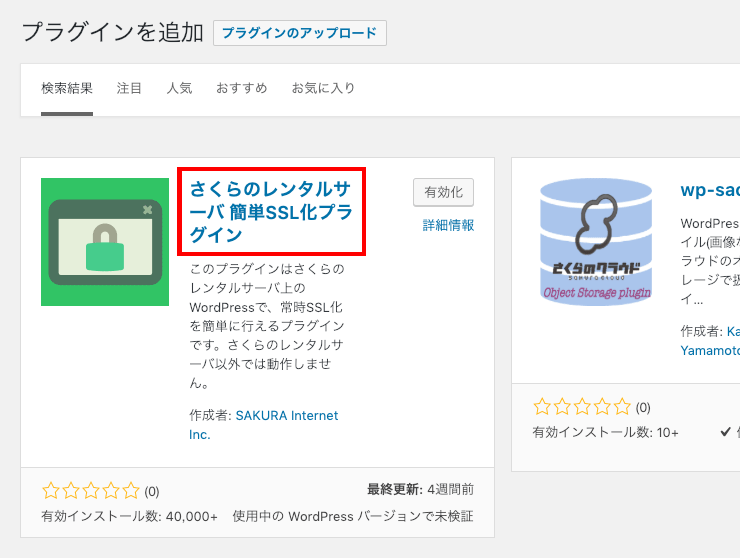Open the 注目 tab

(x=129, y=88)
